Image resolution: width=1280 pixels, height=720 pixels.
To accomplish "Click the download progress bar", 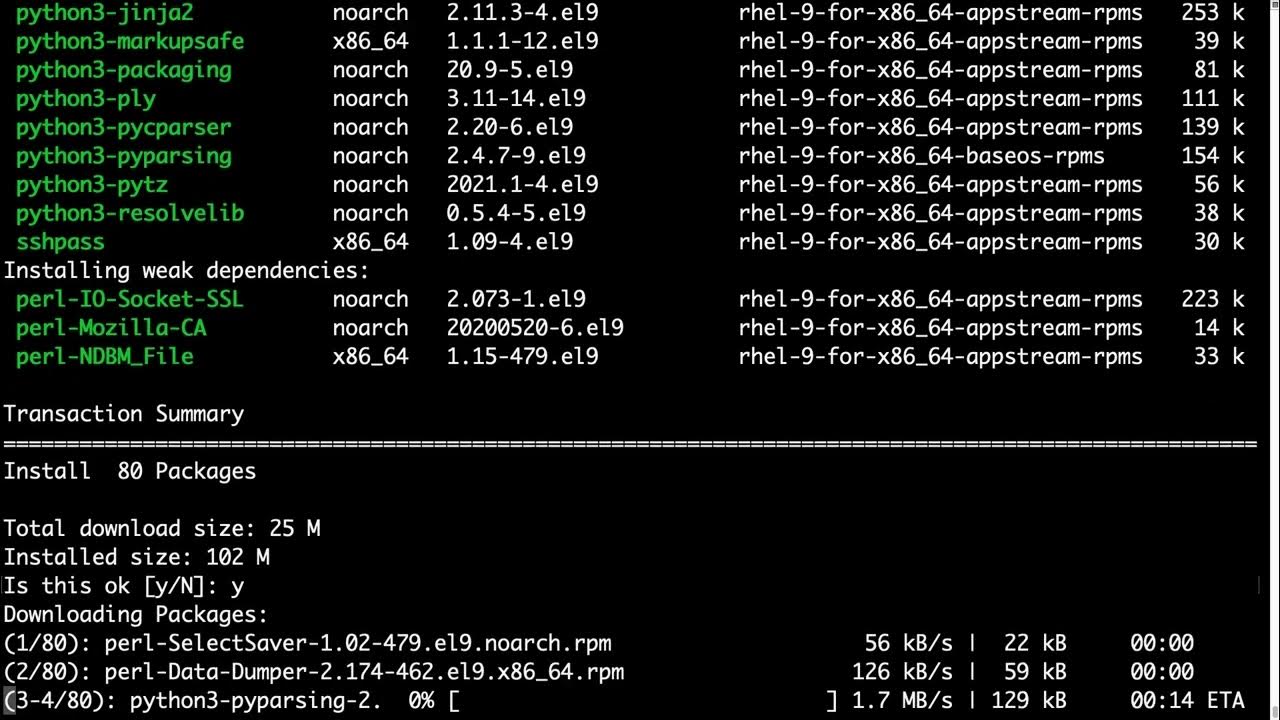I will coord(643,701).
